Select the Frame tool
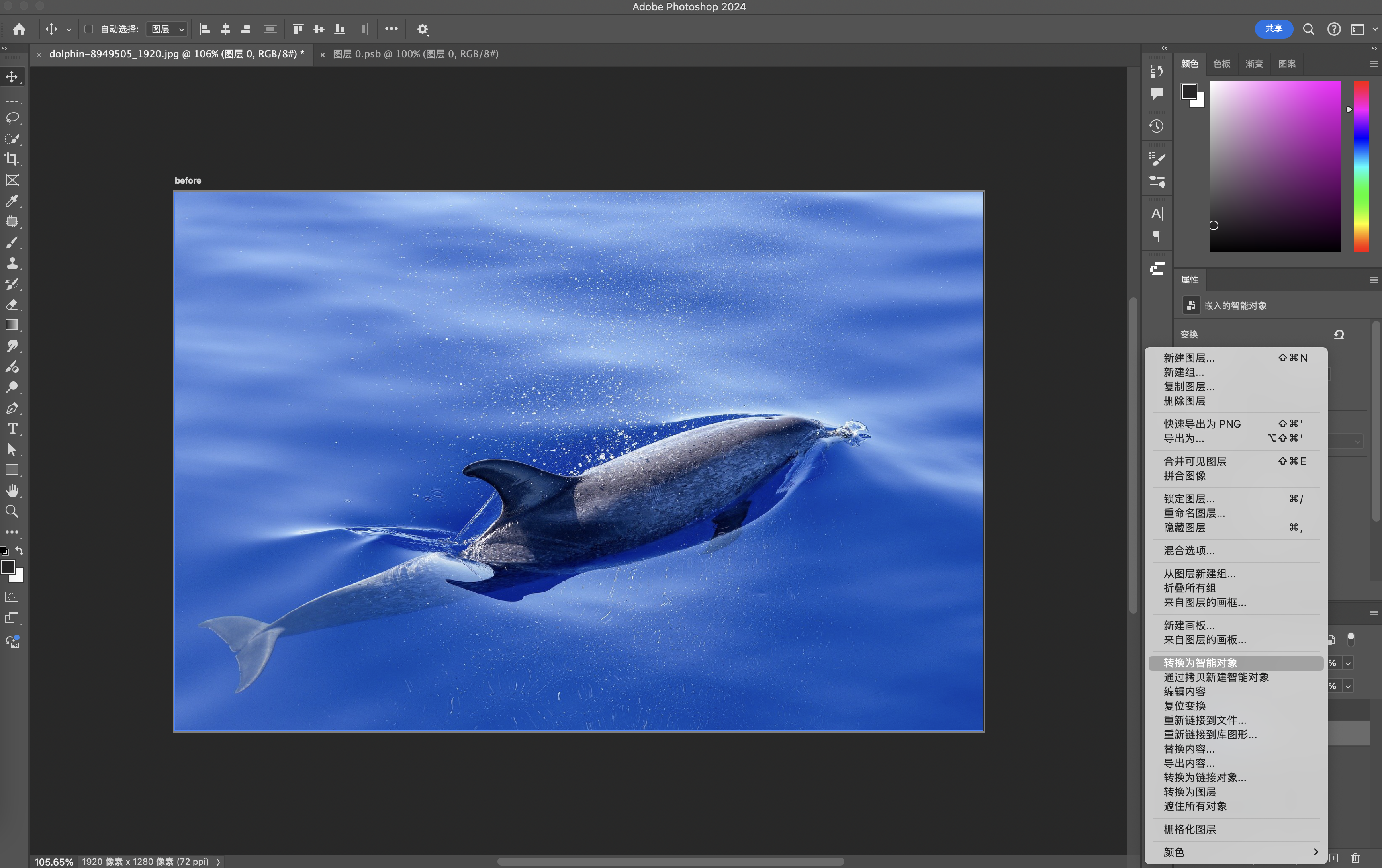Viewport: 1382px width, 868px height. coord(12,180)
